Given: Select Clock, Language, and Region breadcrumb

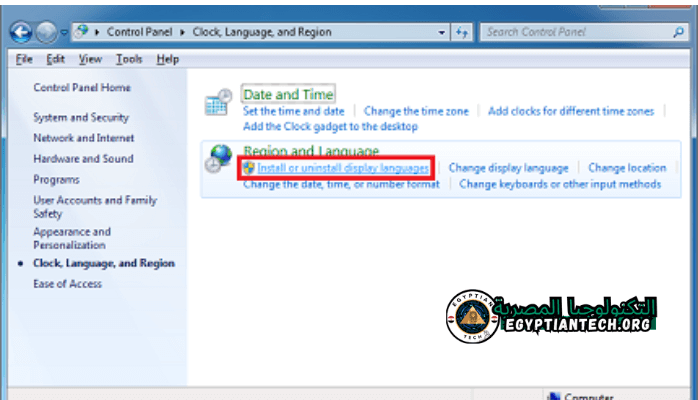Looking at the screenshot, I should click(x=262, y=32).
